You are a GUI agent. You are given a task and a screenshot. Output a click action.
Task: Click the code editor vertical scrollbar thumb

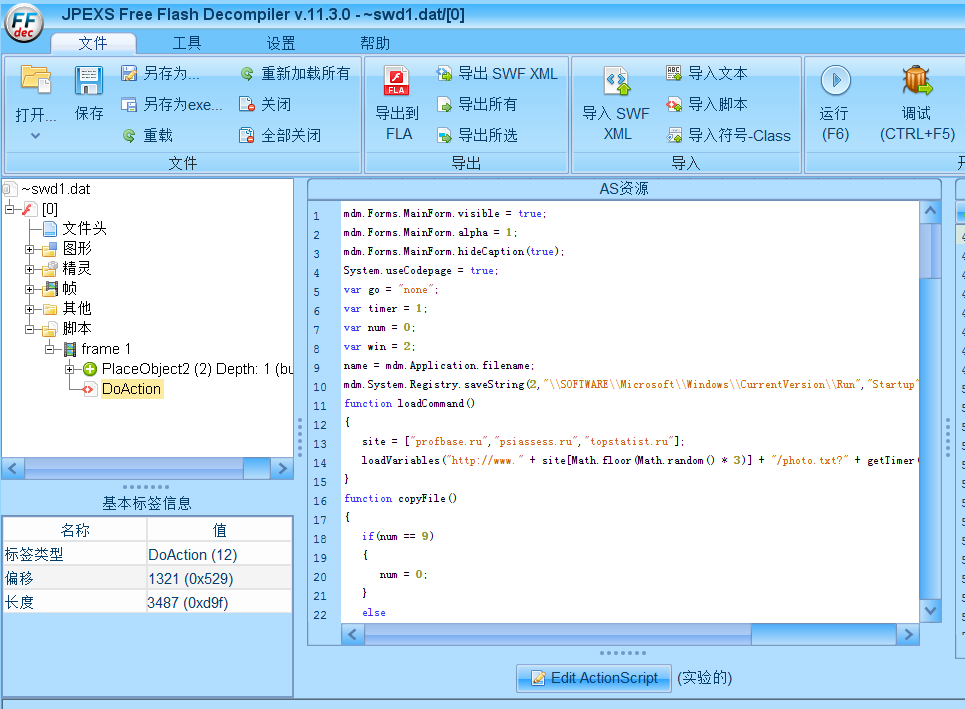point(931,251)
